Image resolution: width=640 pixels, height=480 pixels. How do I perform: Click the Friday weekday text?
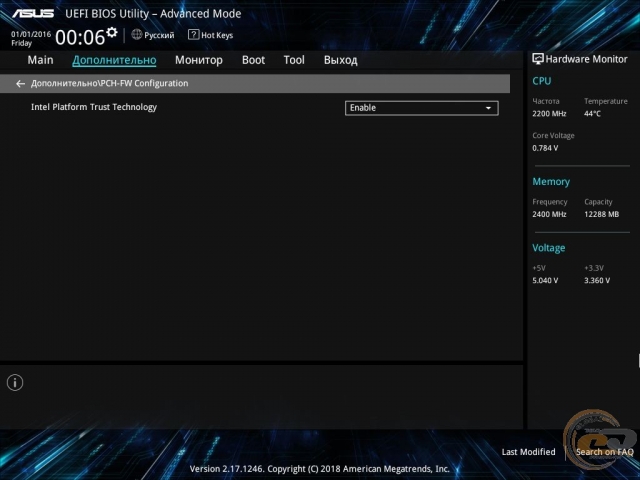click(21, 43)
